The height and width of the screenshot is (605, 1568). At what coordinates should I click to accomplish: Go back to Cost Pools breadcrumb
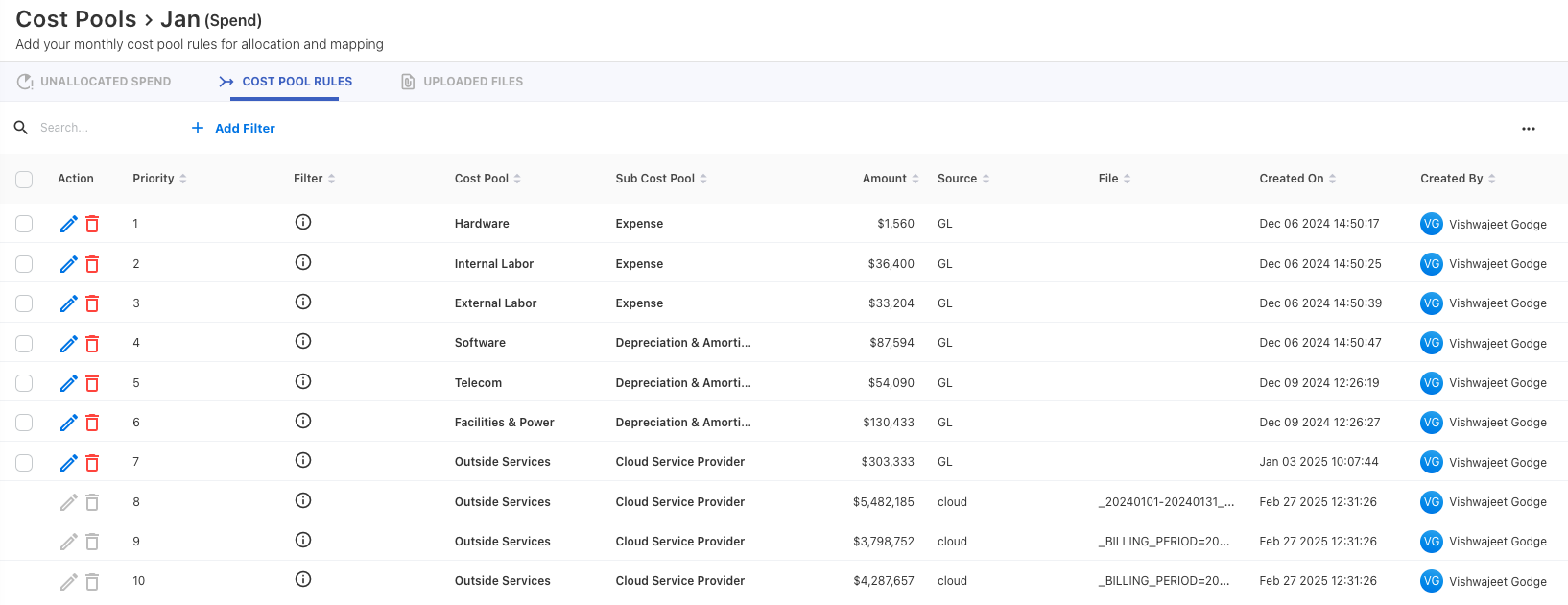[76, 19]
